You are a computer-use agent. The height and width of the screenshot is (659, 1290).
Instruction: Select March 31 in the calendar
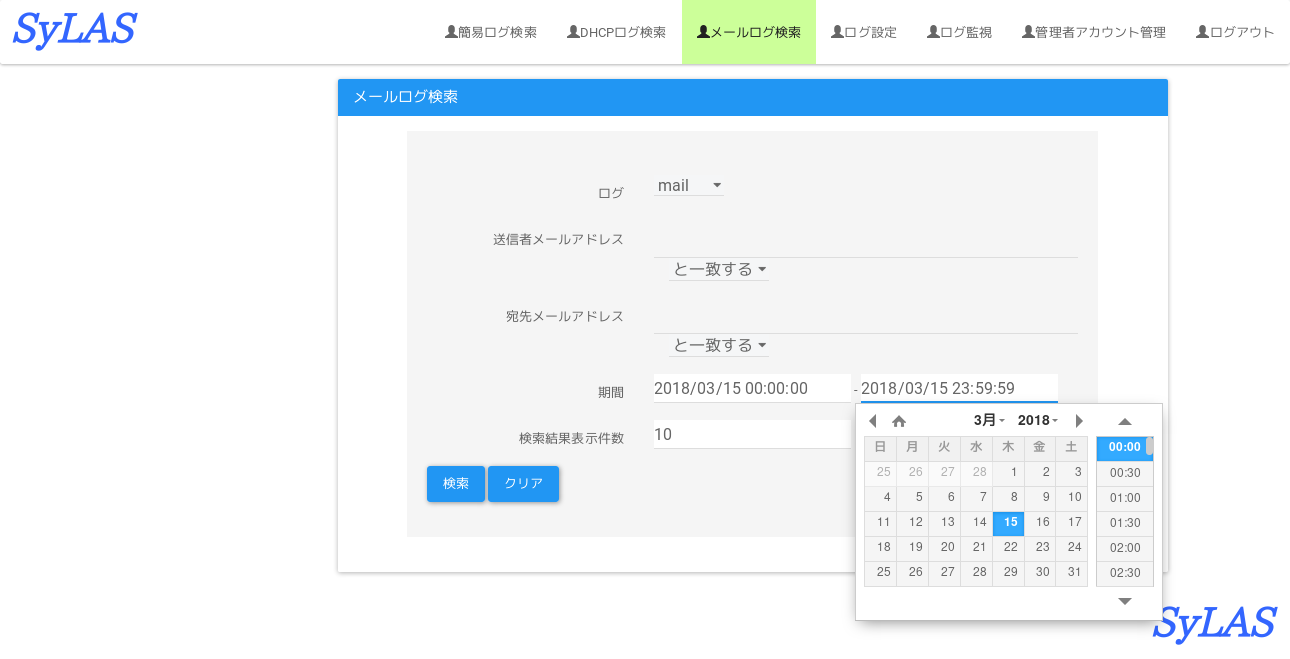1072,572
